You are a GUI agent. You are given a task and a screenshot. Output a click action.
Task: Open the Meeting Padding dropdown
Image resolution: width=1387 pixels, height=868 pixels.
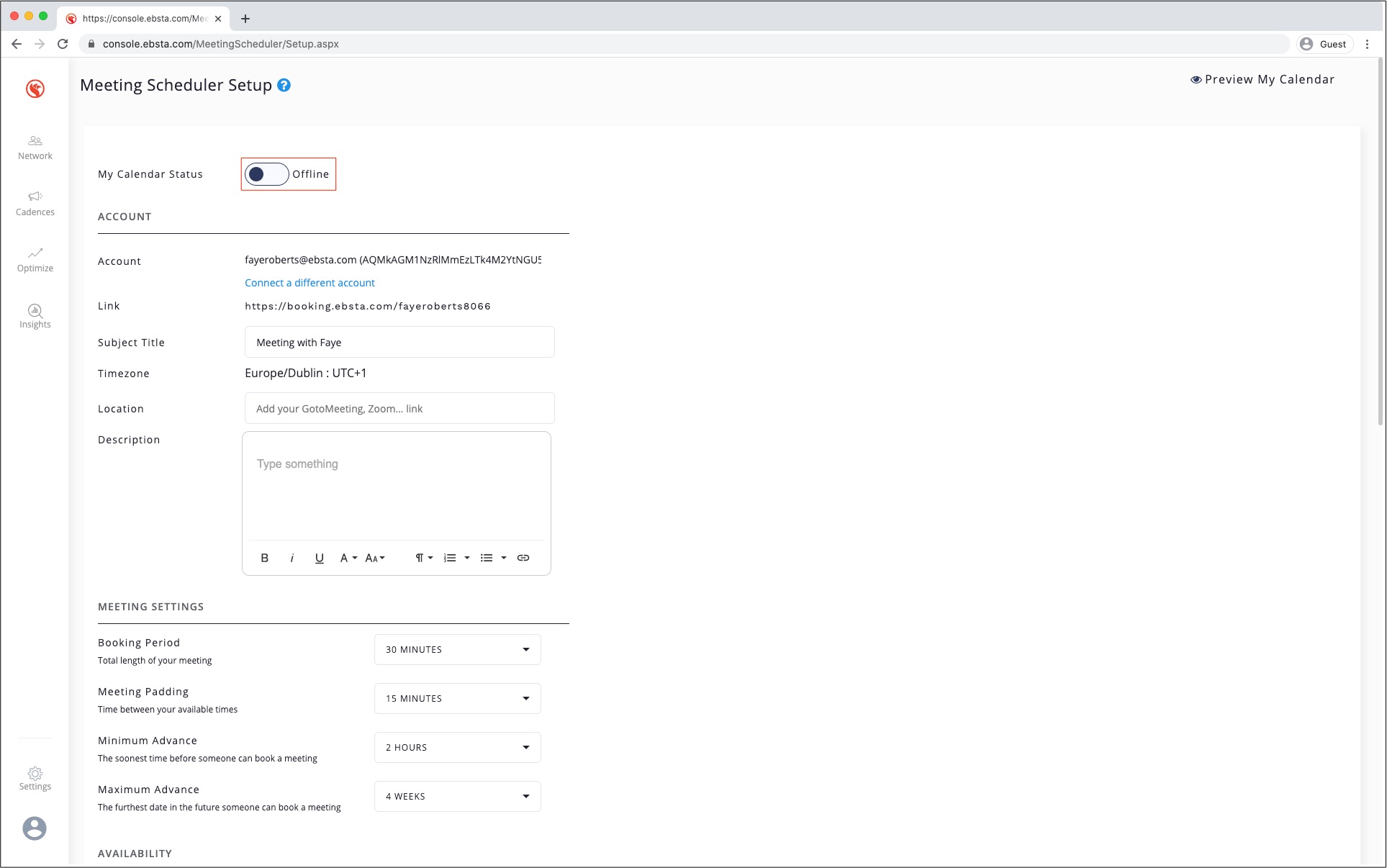pyautogui.click(x=457, y=698)
